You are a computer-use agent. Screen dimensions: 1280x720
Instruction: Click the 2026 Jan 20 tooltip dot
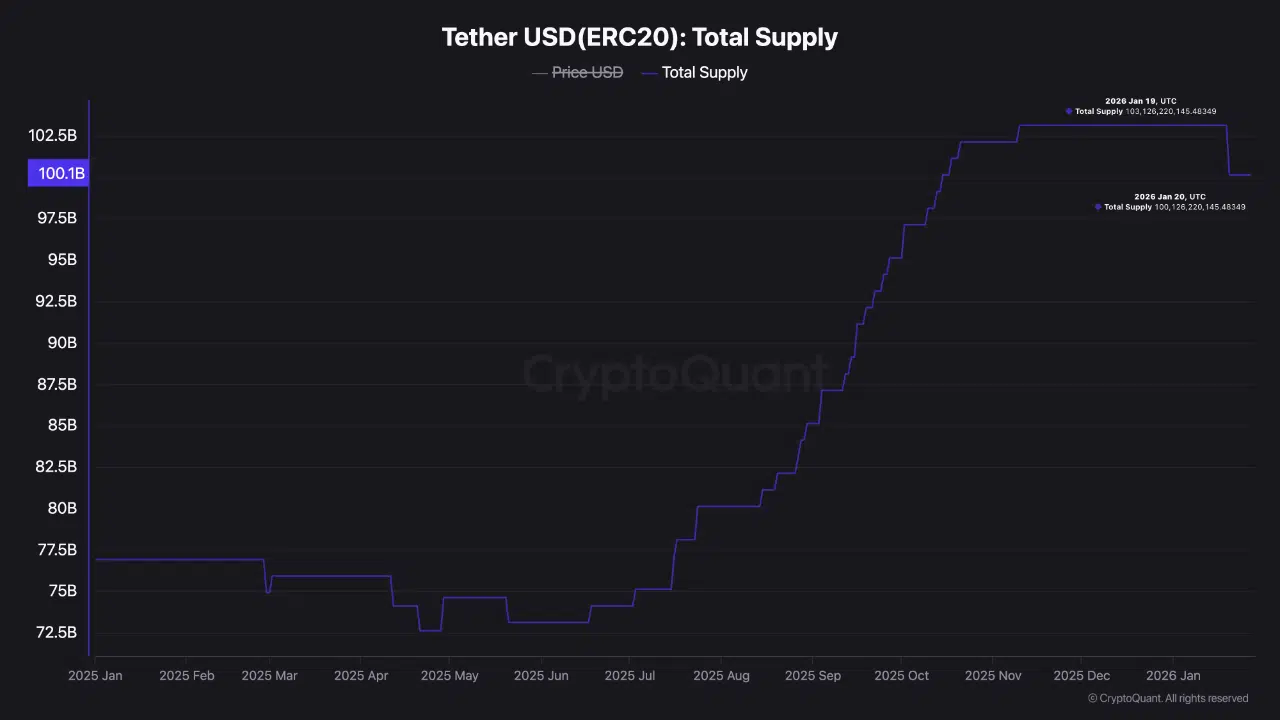1097,207
